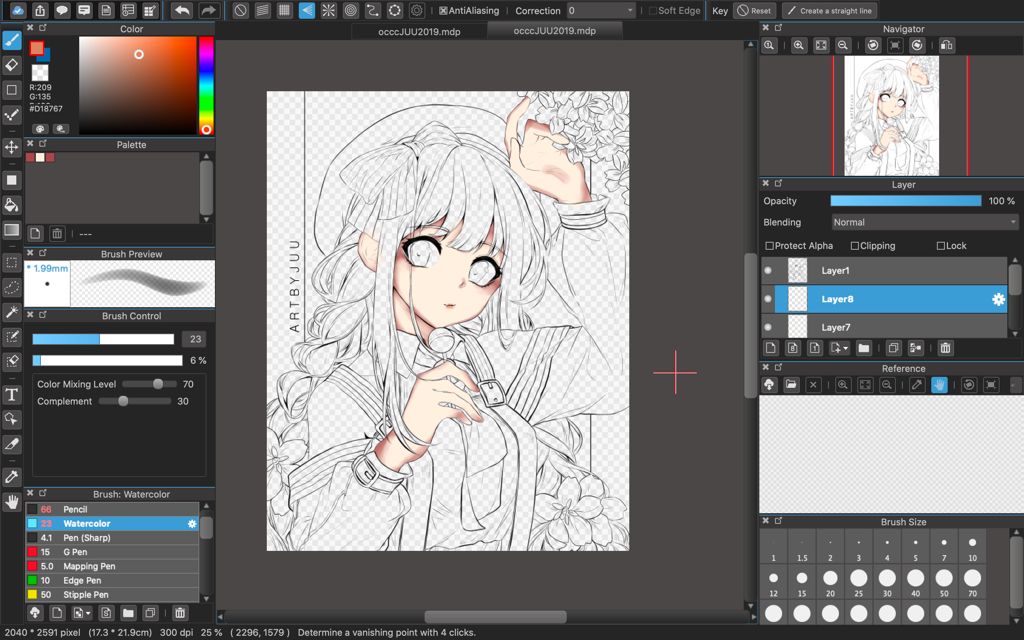Hide Layer1 visibility dot
Image resolution: width=1024 pixels, height=640 pixels.
tap(768, 270)
